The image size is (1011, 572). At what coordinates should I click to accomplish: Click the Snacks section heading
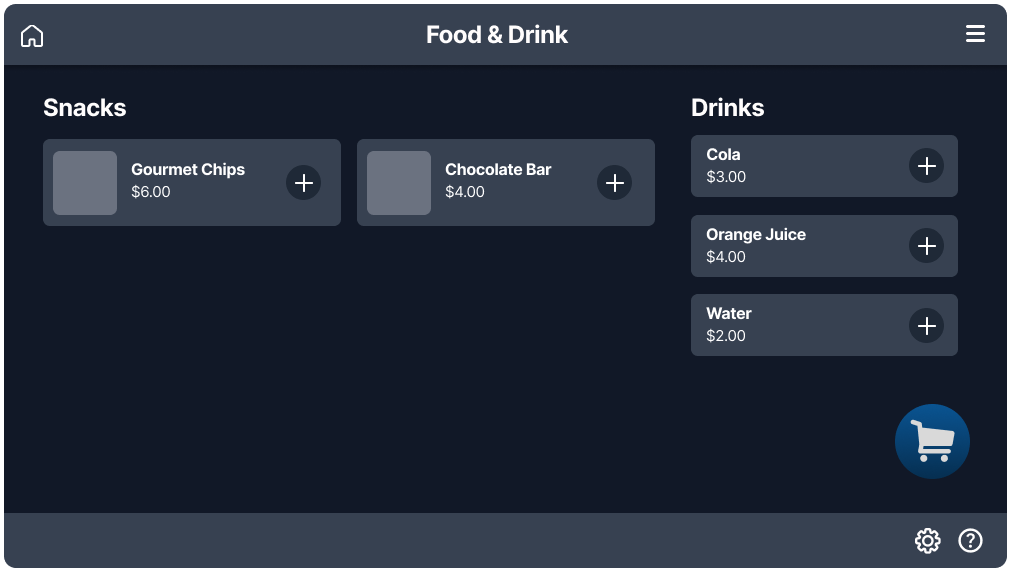(85, 108)
